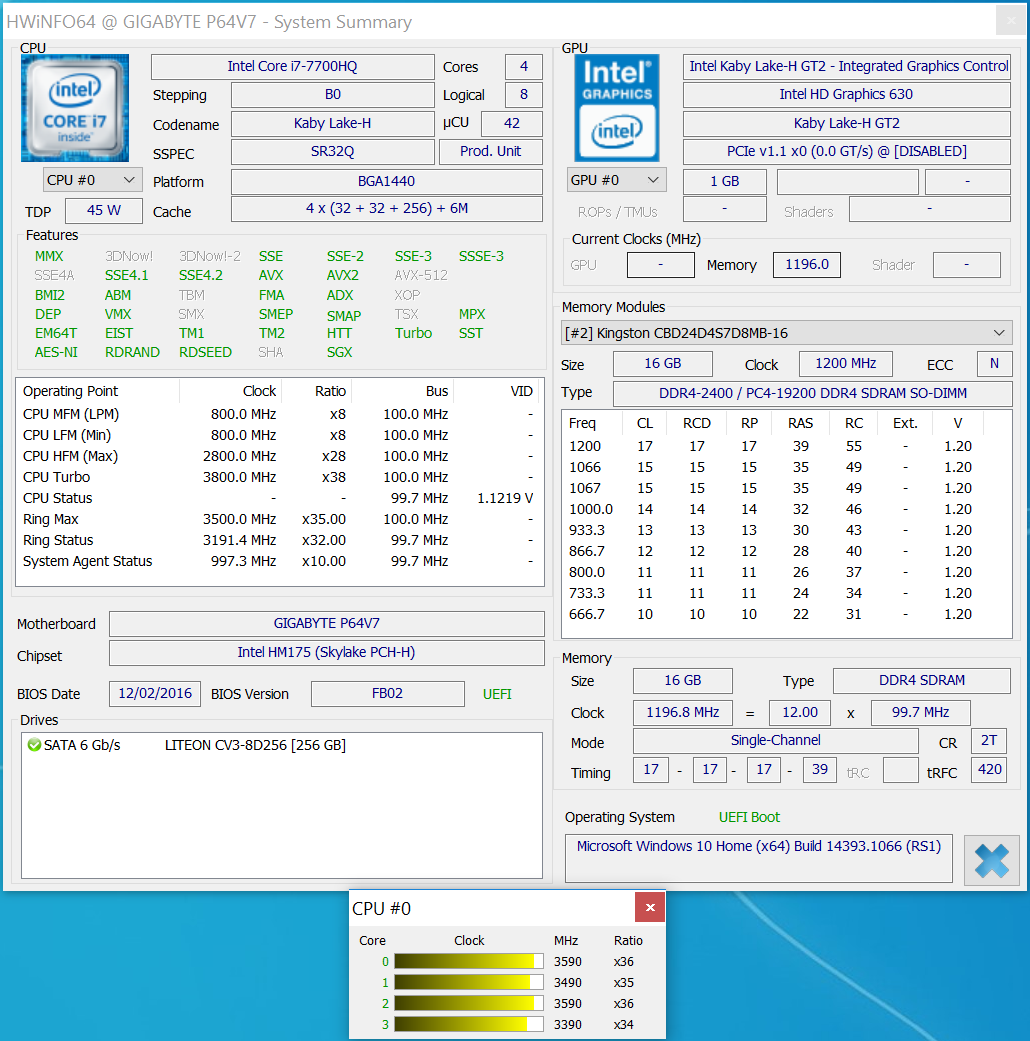1030x1041 pixels.
Task: Click the Intel HD Graphics 630 field
Action: 847,94
